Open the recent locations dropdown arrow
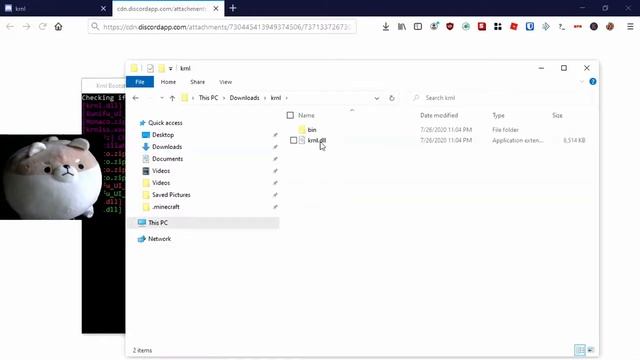Screen dimensions: 640x360 tap(162, 98)
